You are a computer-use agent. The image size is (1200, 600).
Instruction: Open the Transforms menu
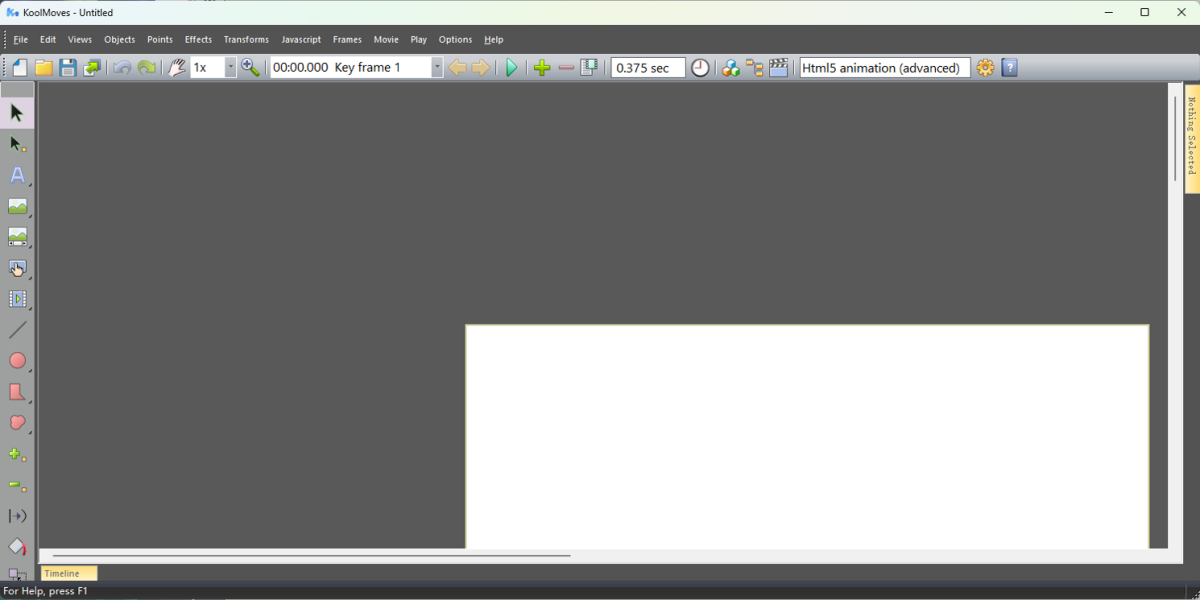[246, 40]
